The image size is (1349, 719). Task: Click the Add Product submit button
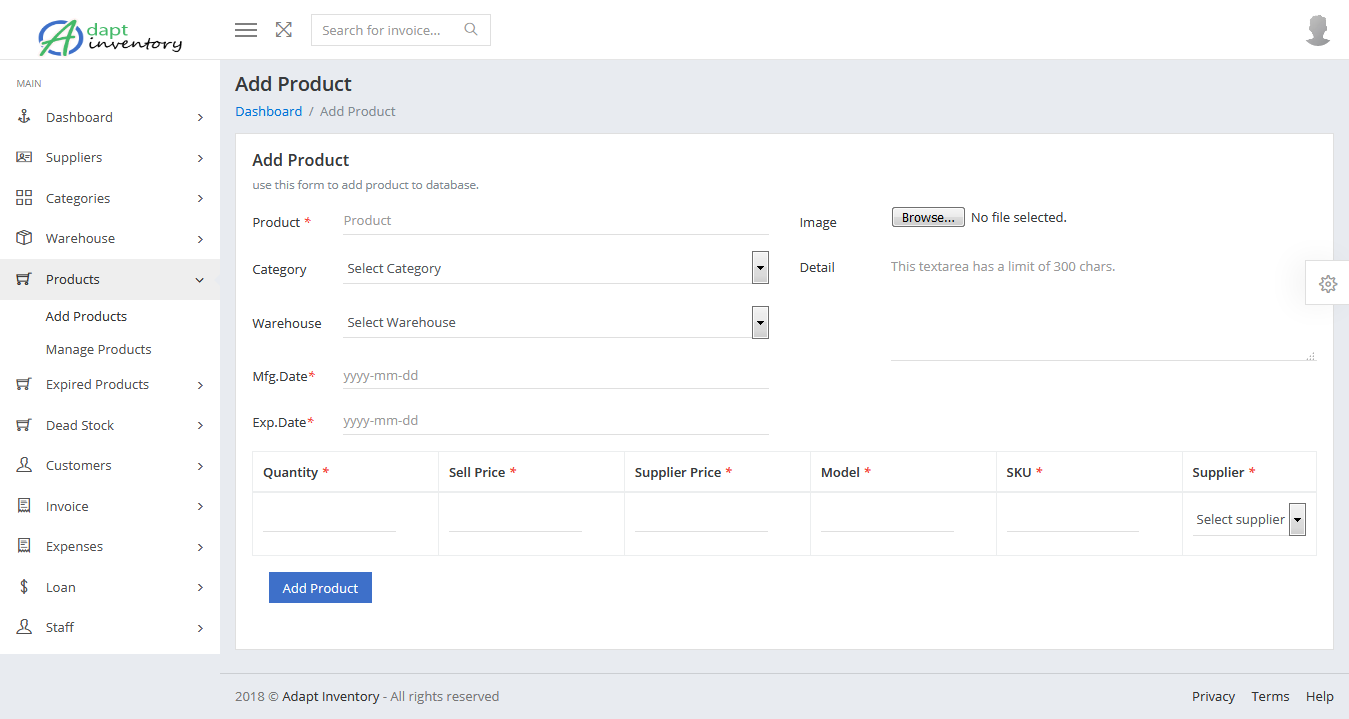(320, 587)
